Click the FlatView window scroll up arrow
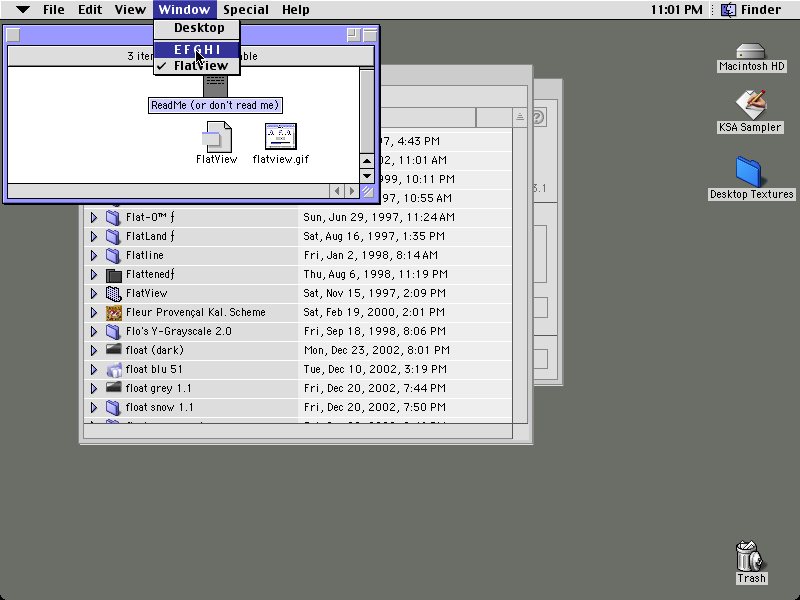Screen dimensions: 800x600 coord(367,161)
